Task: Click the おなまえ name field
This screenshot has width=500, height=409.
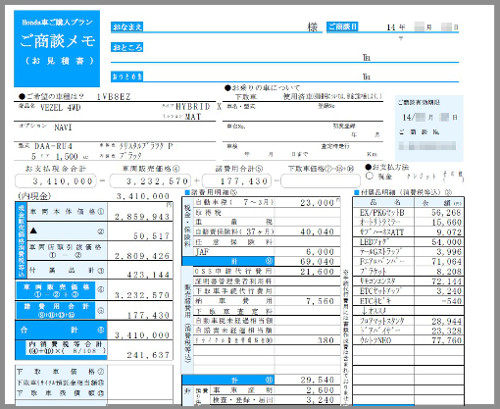Action: point(217,27)
